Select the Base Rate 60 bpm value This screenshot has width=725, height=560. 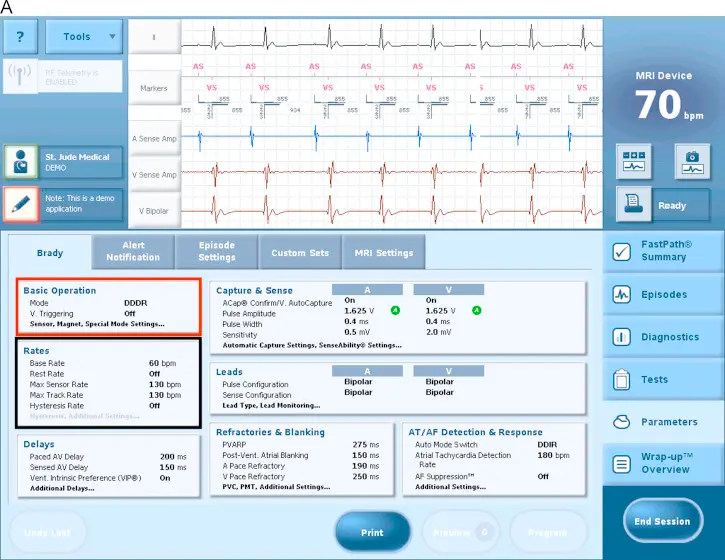(x=162, y=363)
